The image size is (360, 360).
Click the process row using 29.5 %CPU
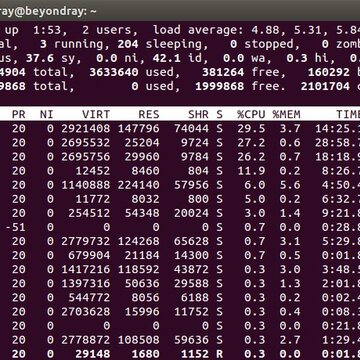tap(180, 129)
